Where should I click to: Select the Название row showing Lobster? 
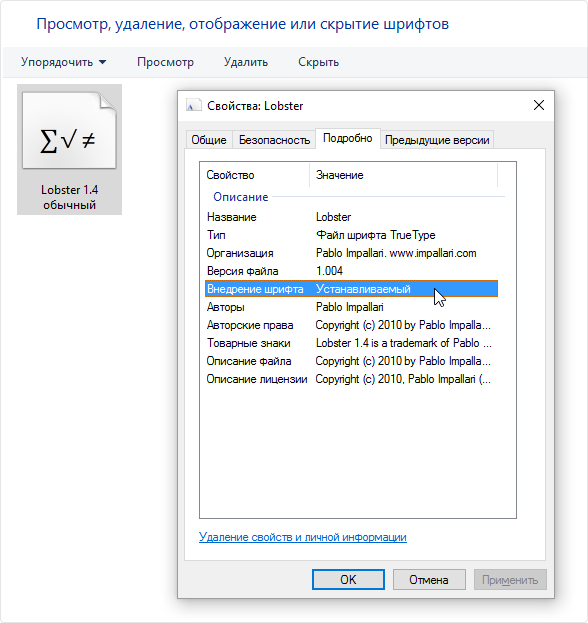coord(351,217)
